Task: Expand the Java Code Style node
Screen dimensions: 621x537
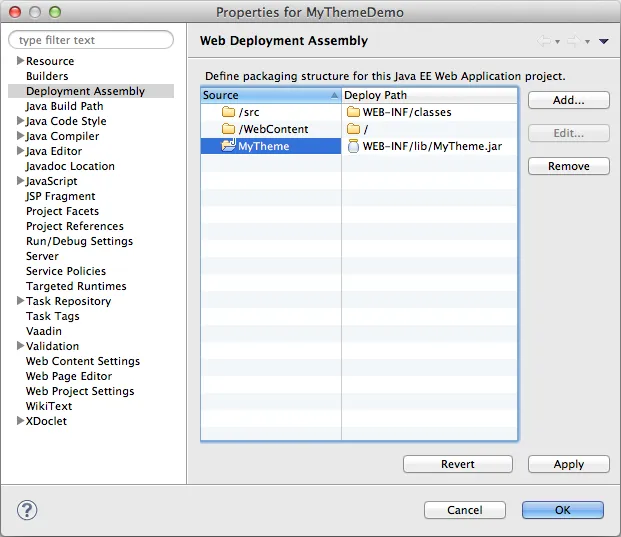Action: point(20,120)
